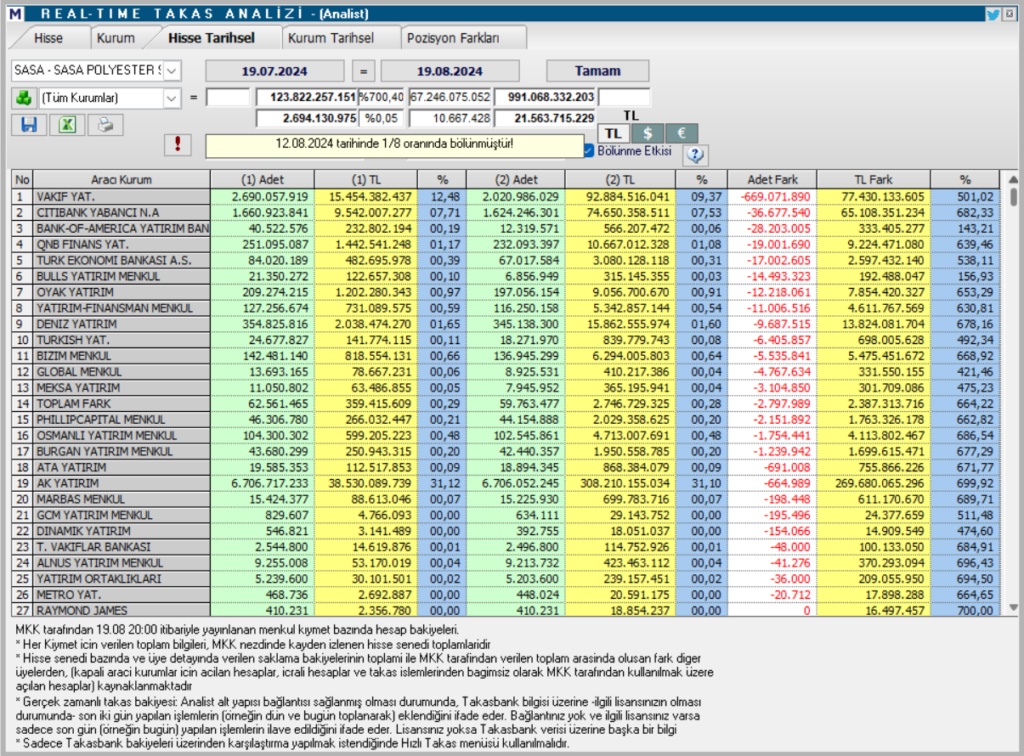Click the Twitter bird icon in title bar
The width and height of the screenshot is (1024, 756).
tap(993, 14)
